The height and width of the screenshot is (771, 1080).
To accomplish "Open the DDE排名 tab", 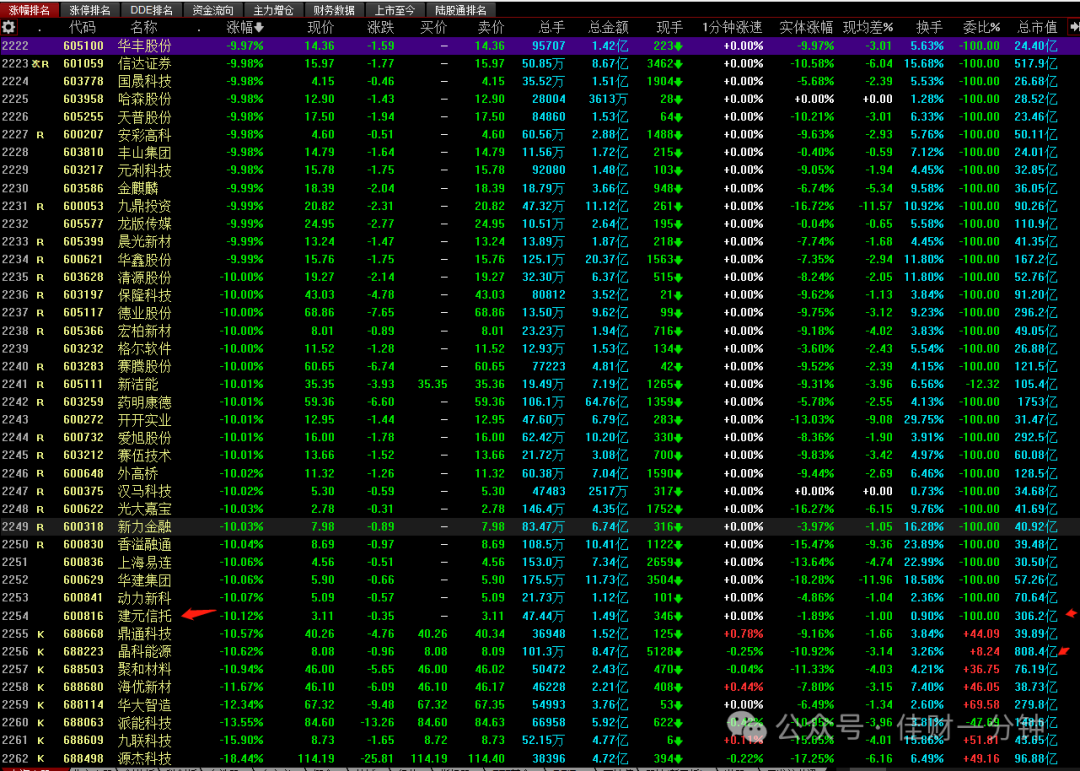I will click(x=151, y=10).
